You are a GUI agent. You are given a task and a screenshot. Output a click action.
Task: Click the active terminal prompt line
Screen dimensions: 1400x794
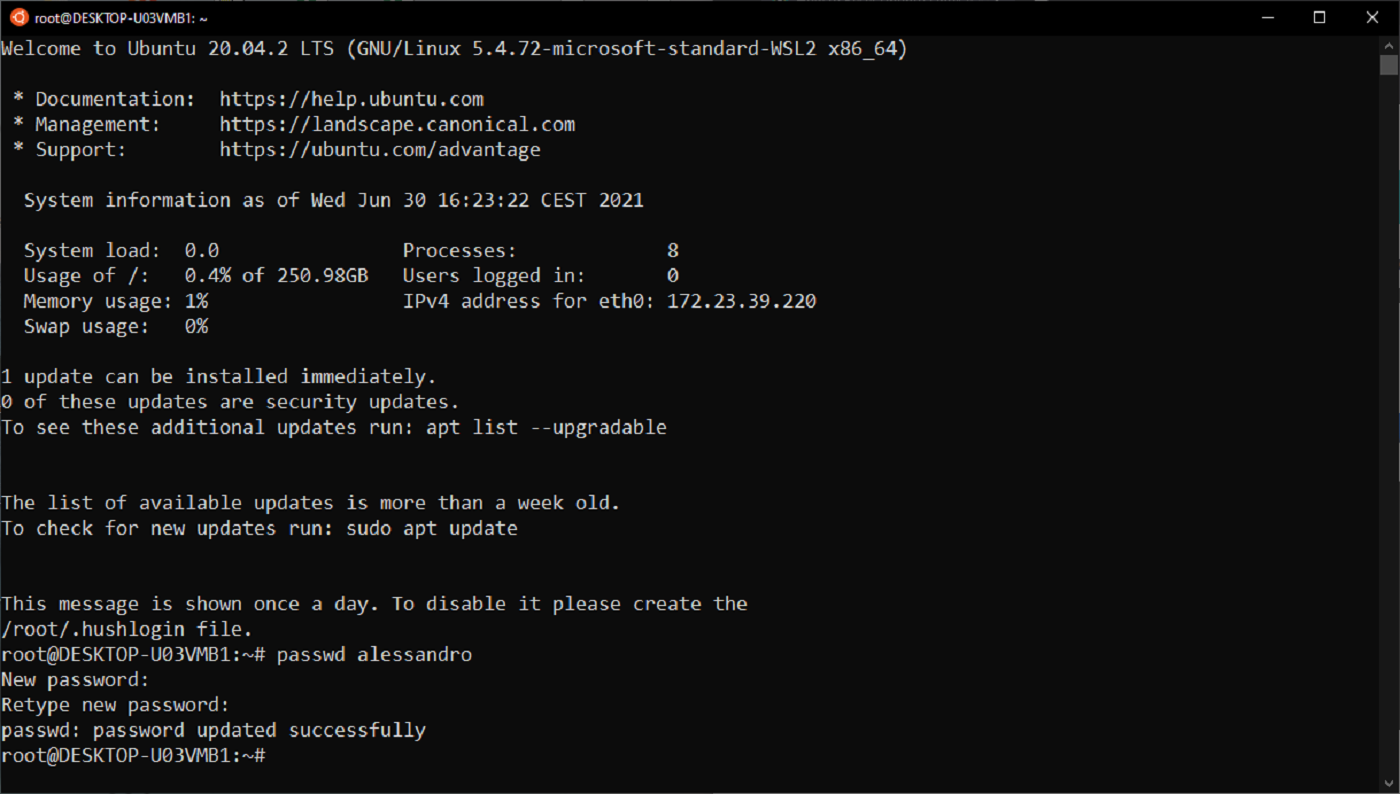pos(131,755)
